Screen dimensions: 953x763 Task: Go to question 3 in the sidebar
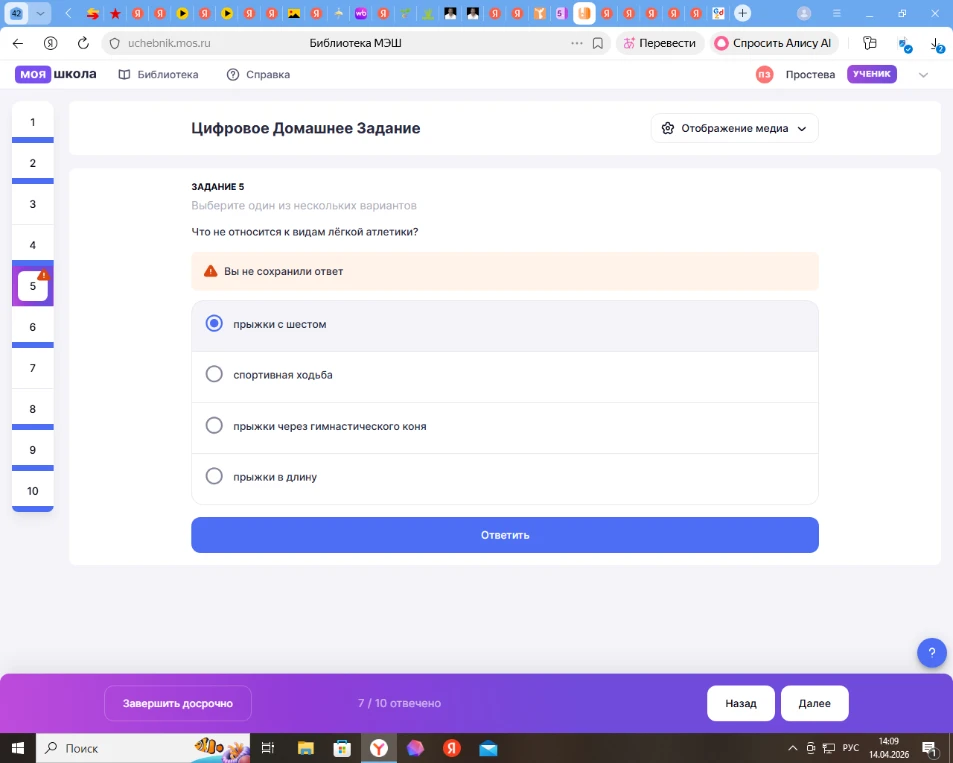tap(33, 204)
